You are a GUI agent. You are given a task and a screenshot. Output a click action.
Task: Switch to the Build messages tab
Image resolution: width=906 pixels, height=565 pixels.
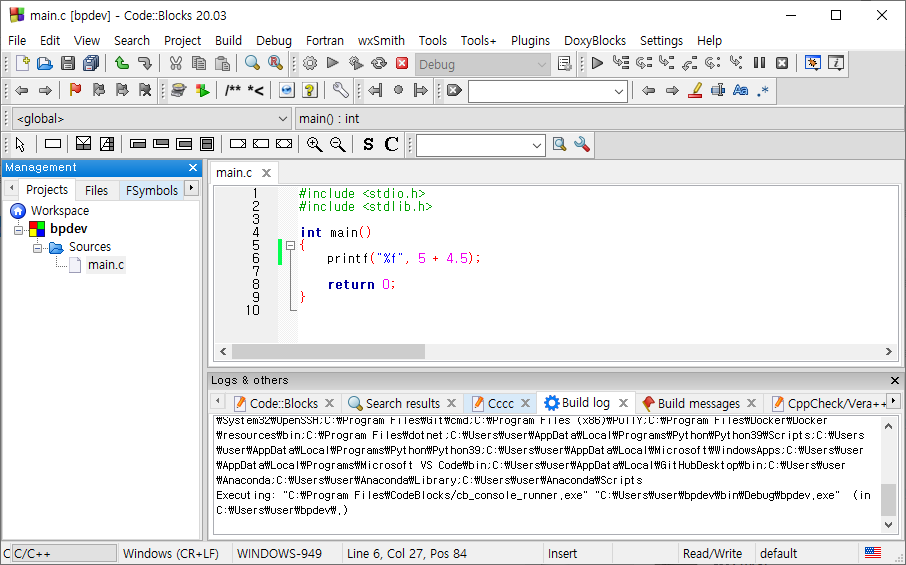coord(699,403)
